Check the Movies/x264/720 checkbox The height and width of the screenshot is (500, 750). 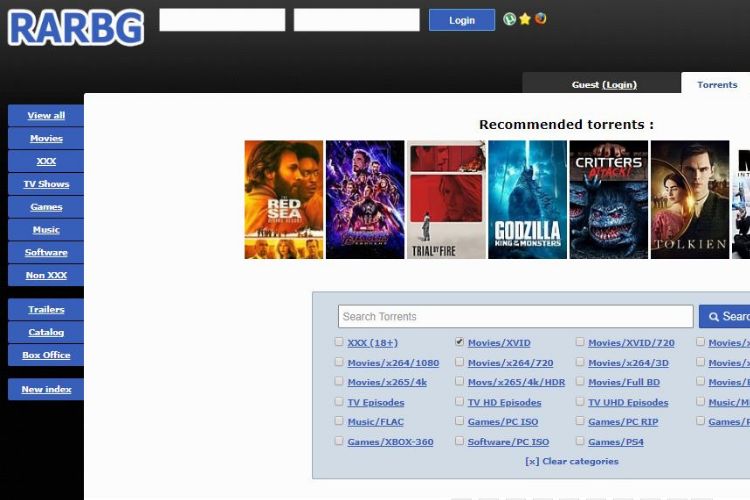pos(459,361)
